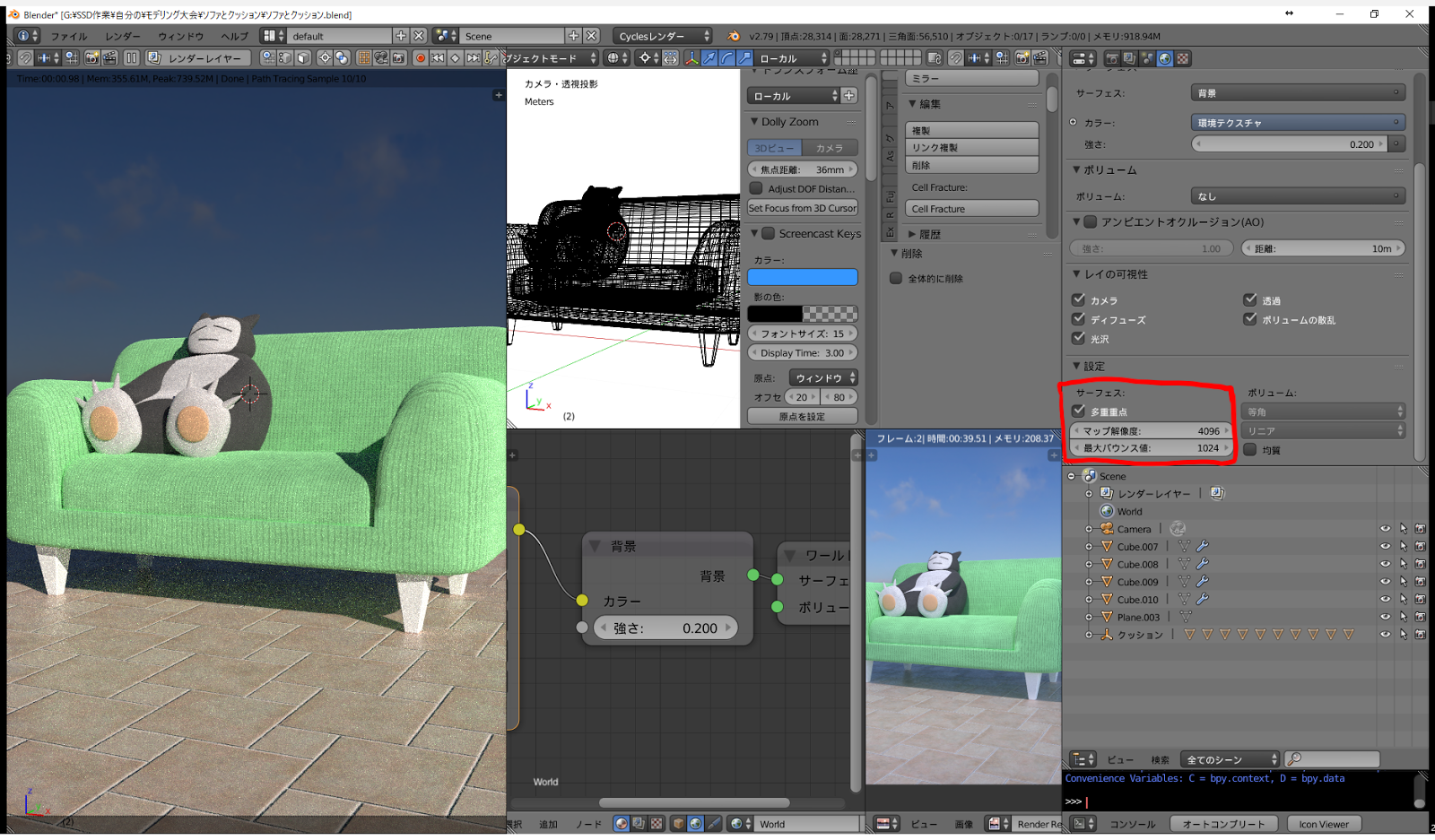The width and height of the screenshot is (1435, 840).
Task: Open the 原点 ウィンドウ dropdown
Action: point(823,378)
